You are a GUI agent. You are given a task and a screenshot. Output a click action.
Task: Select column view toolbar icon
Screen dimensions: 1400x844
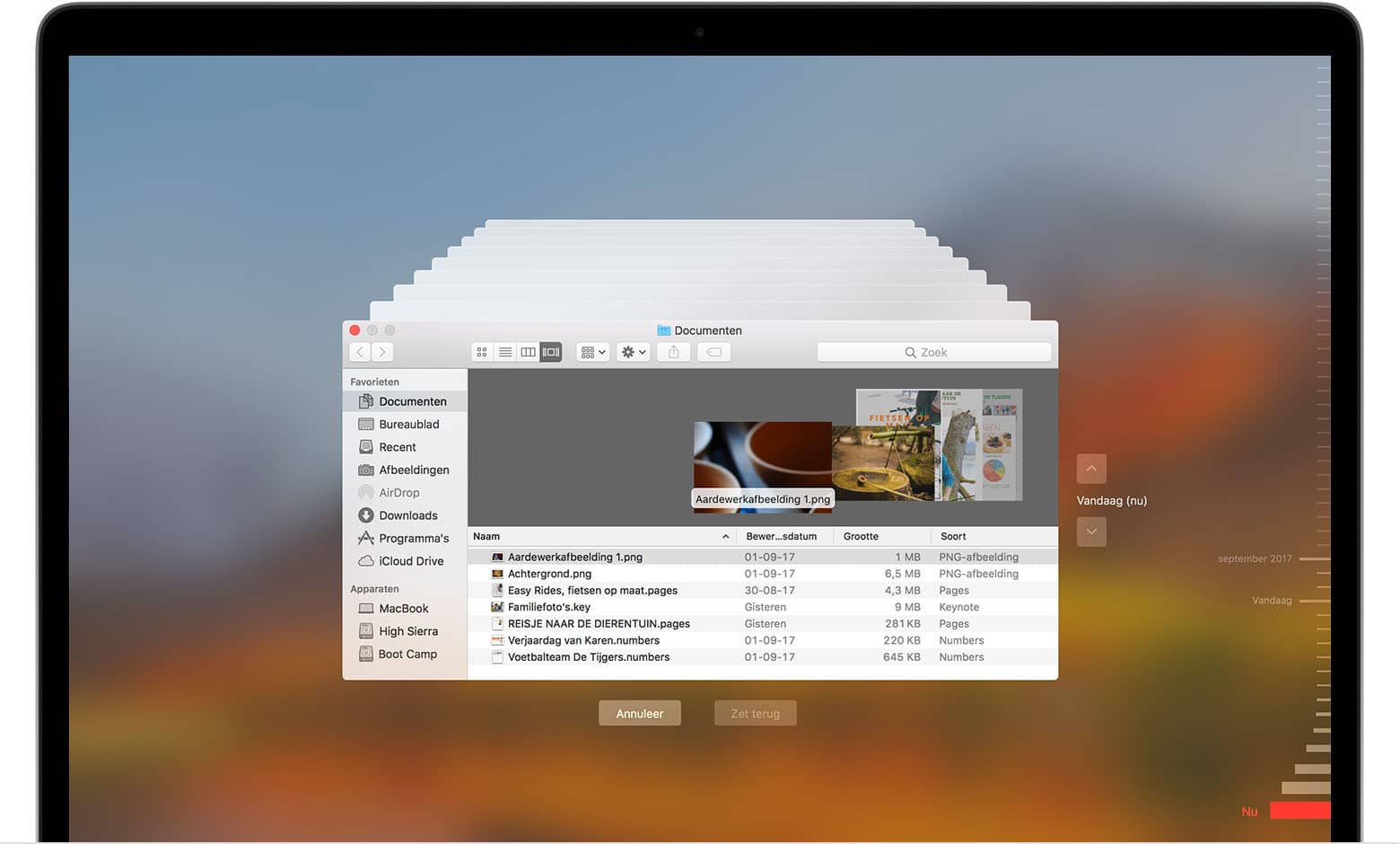(x=529, y=353)
